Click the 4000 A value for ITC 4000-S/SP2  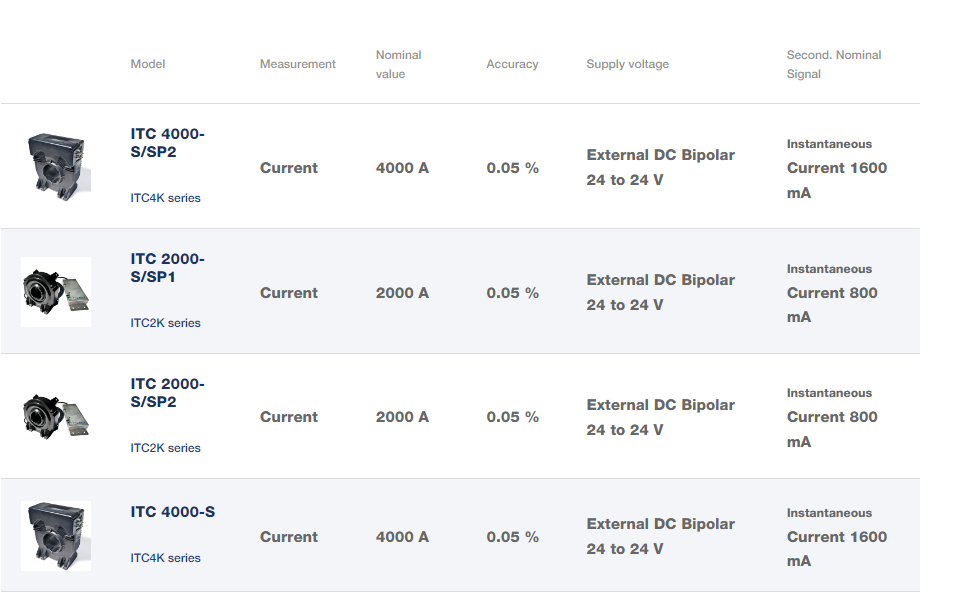pyautogui.click(x=402, y=168)
